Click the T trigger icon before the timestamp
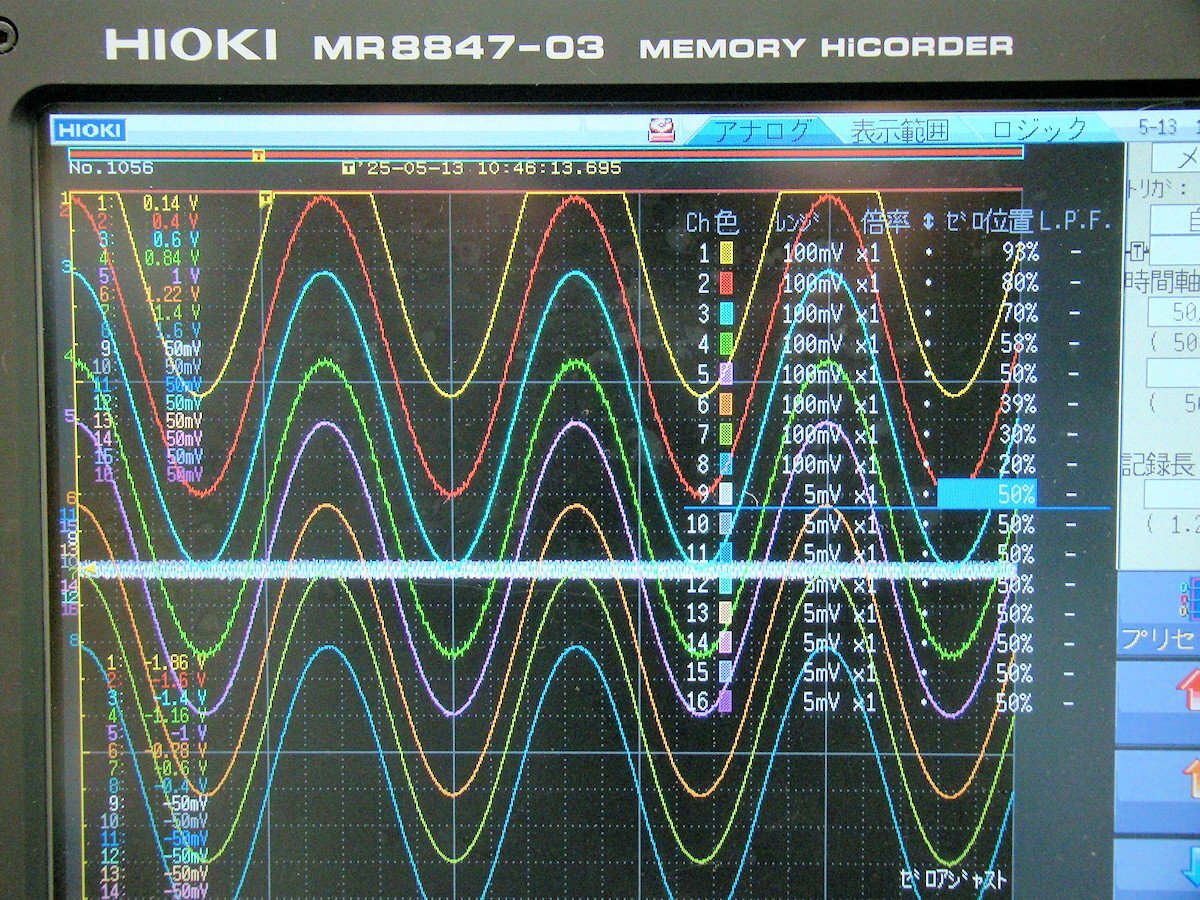The height and width of the screenshot is (900, 1200). point(347,168)
